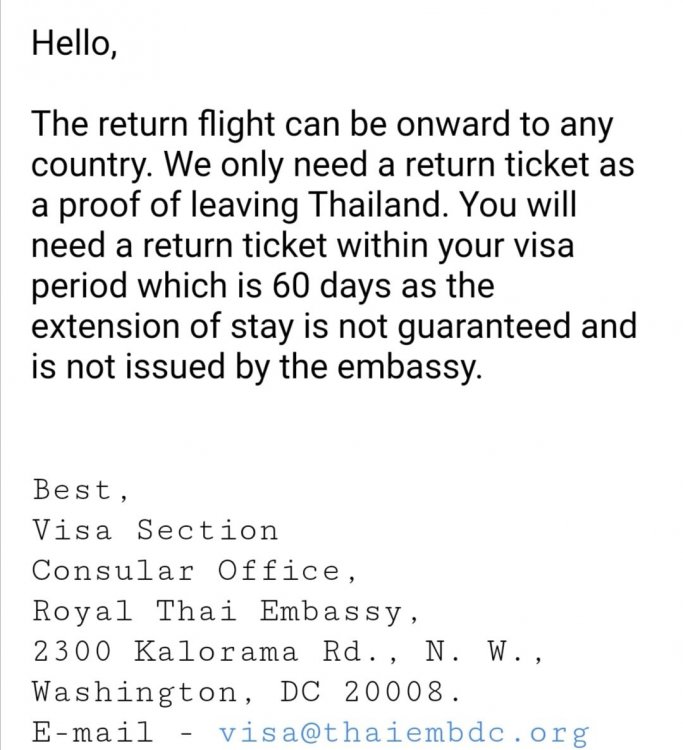Click the word "flight" in first sentence

pos(237,125)
